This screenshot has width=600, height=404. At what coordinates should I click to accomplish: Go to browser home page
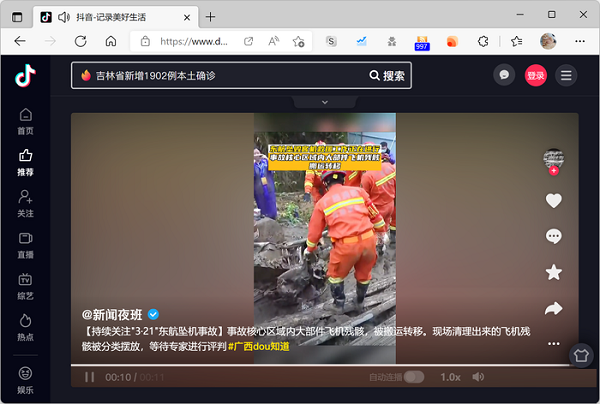click(x=111, y=41)
